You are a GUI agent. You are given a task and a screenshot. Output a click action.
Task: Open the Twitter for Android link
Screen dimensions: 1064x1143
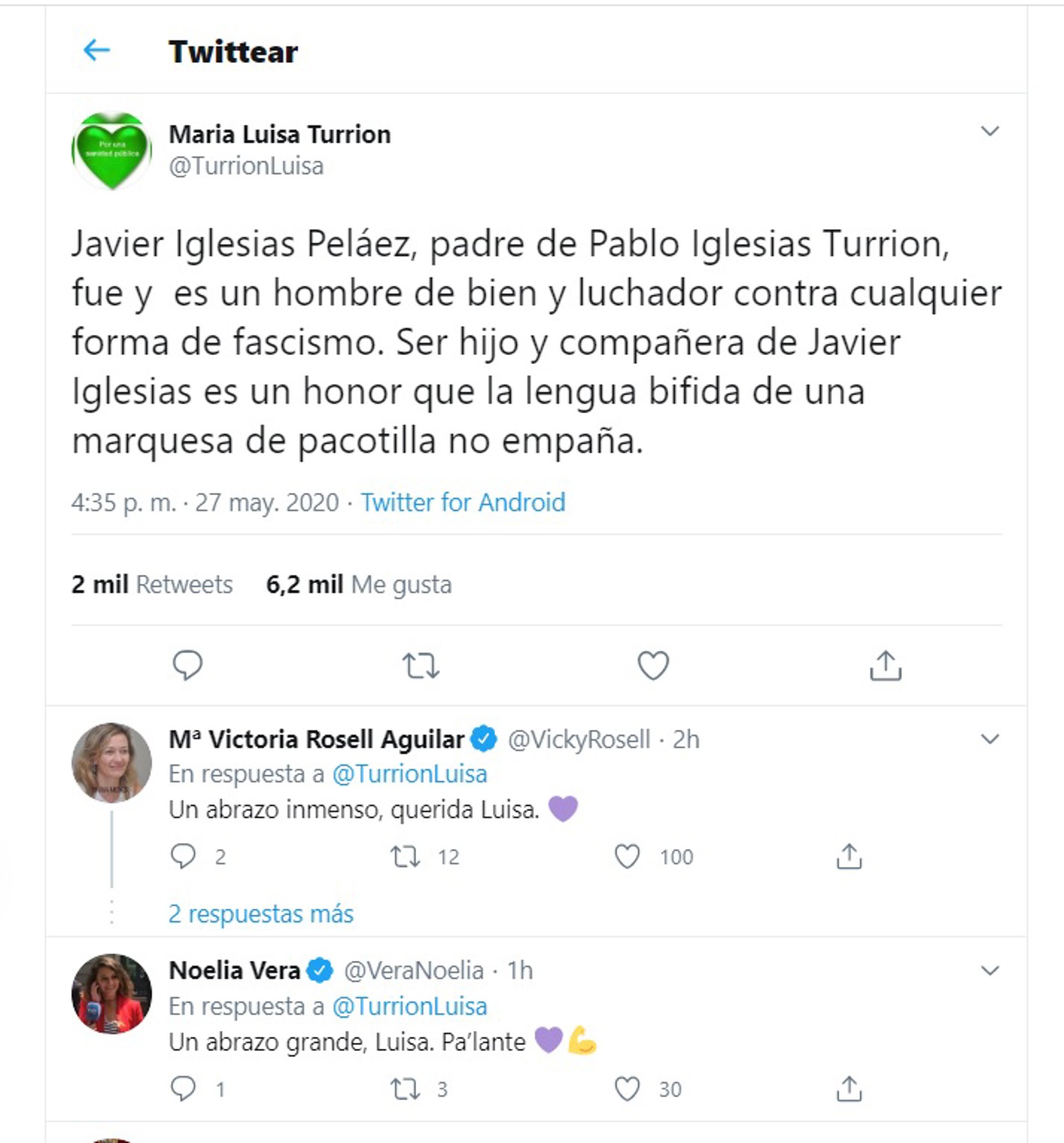pyautogui.click(x=462, y=503)
